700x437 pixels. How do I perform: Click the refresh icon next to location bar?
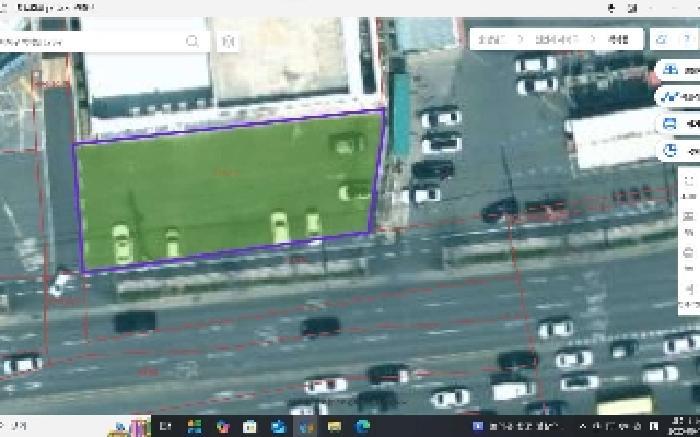tap(661, 39)
